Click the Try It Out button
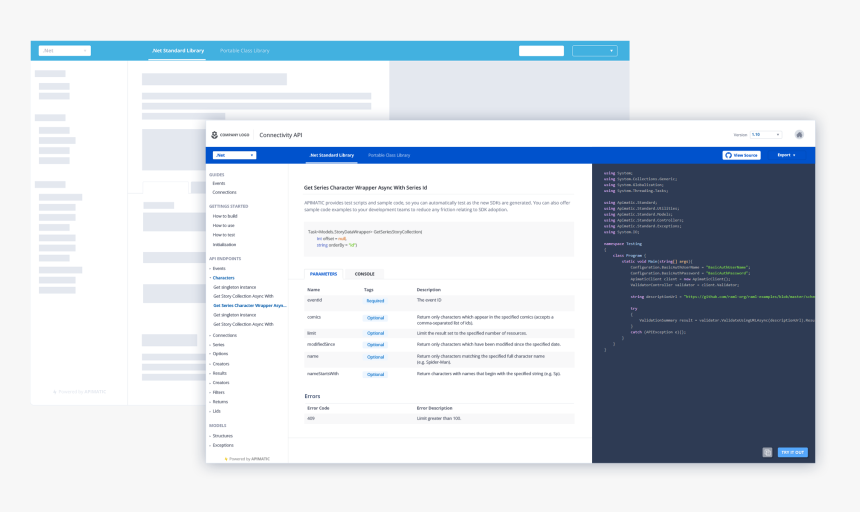 [793, 452]
